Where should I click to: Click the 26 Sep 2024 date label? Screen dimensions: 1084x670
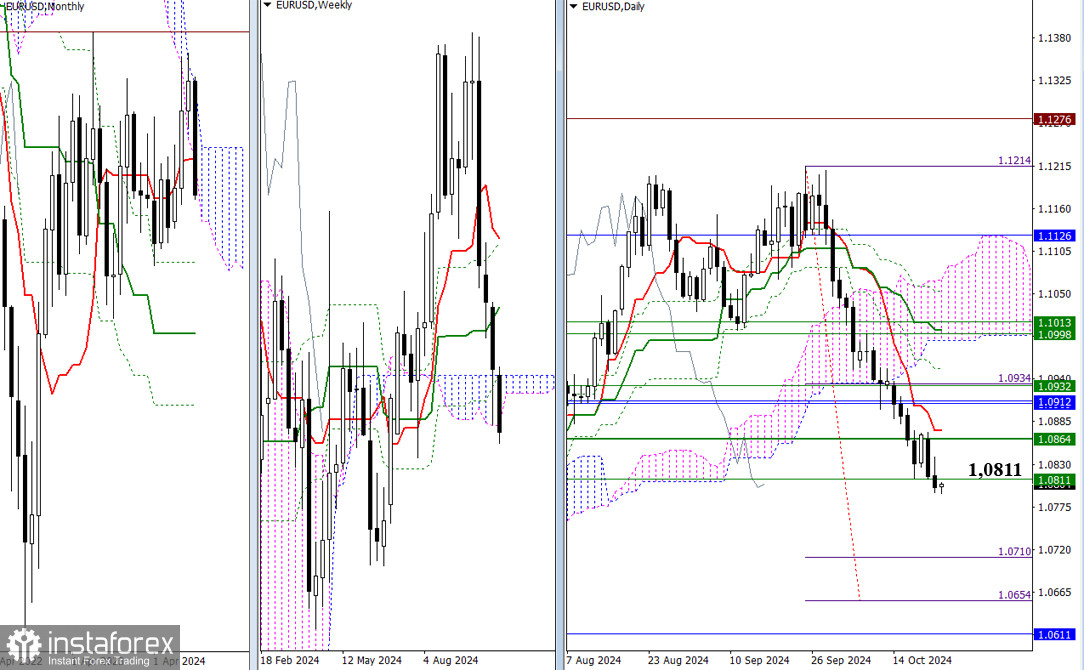tap(841, 660)
